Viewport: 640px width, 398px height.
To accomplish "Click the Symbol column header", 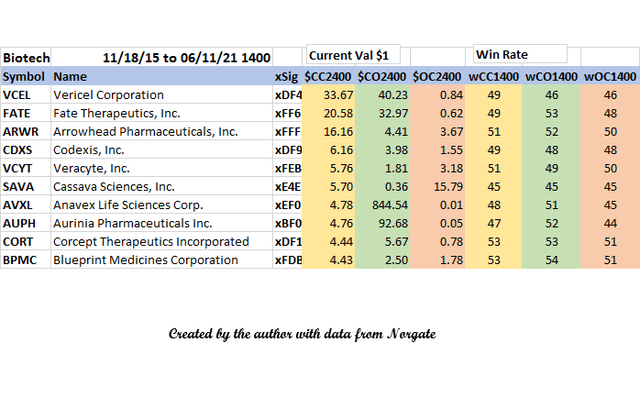I will coord(25,76).
